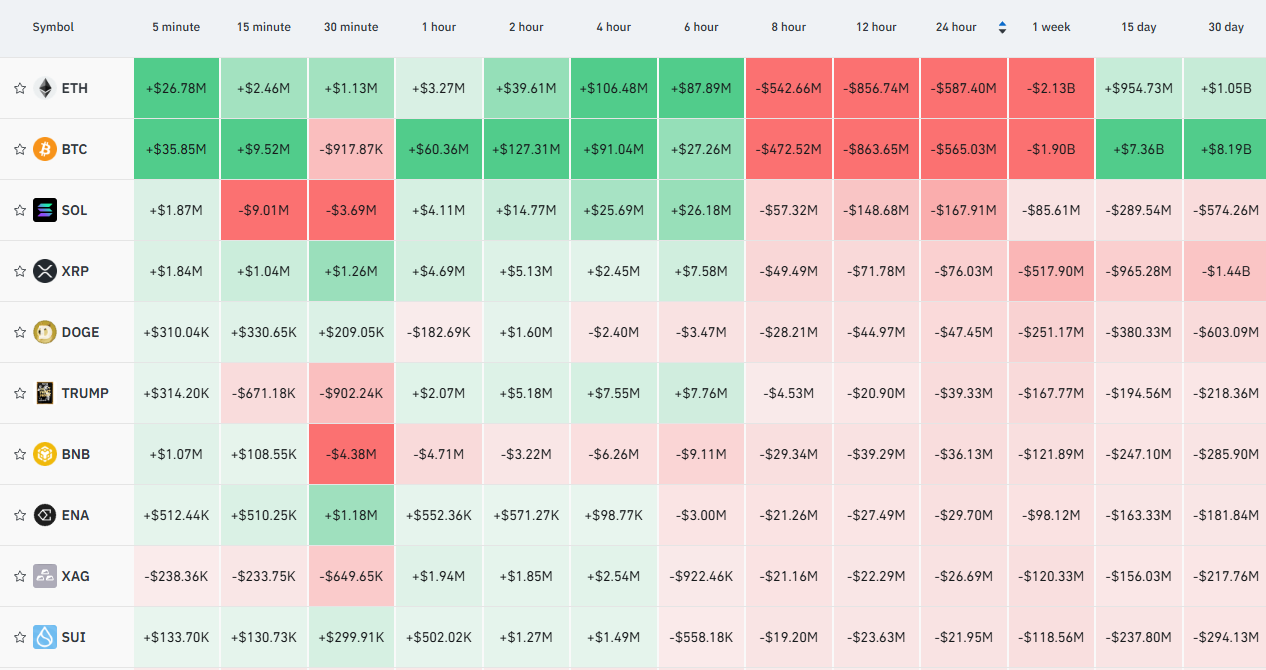Select the 4 hour column header
This screenshot has width=1266, height=670.
pos(614,27)
